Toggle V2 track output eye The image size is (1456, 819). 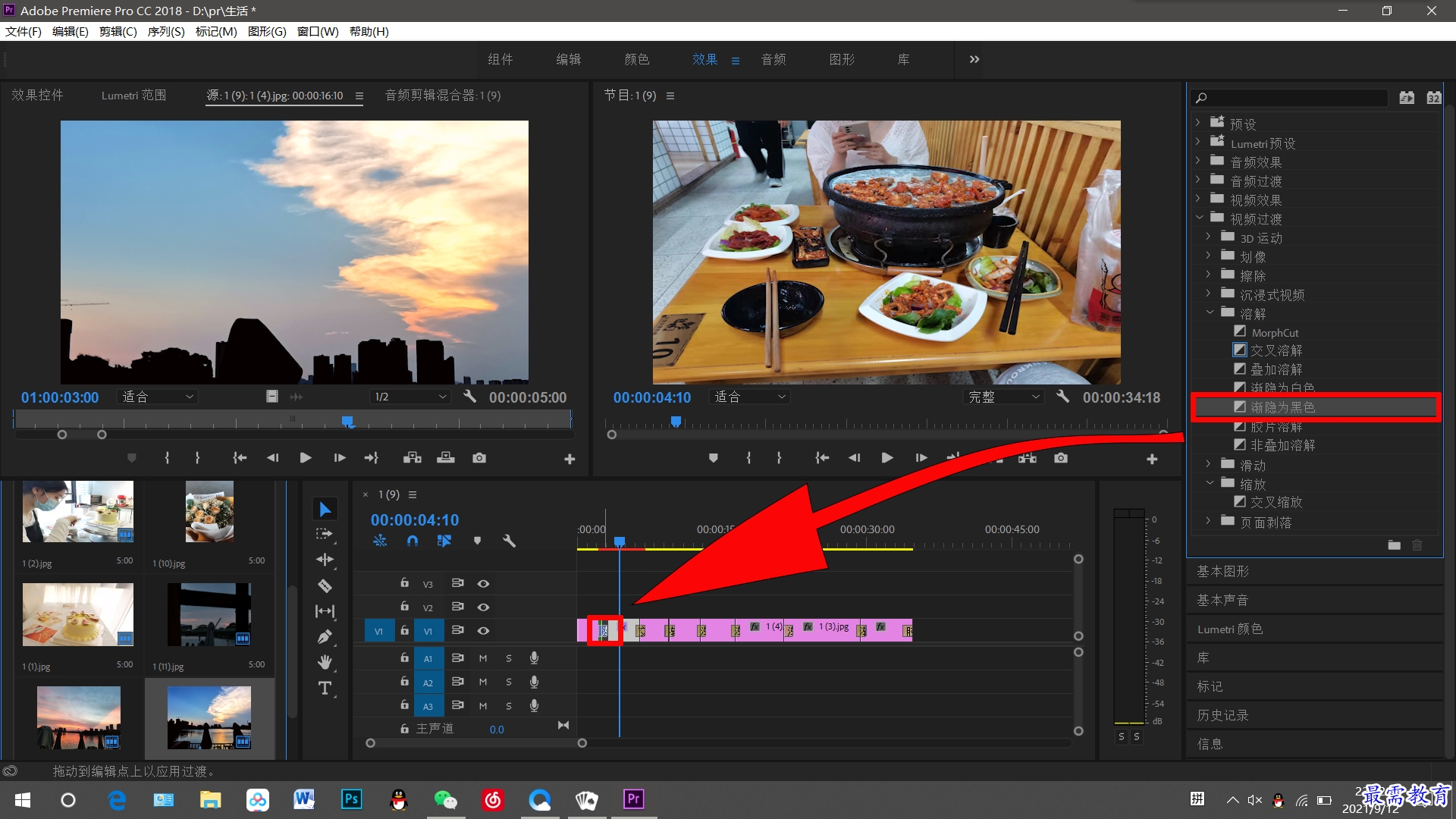tap(483, 607)
